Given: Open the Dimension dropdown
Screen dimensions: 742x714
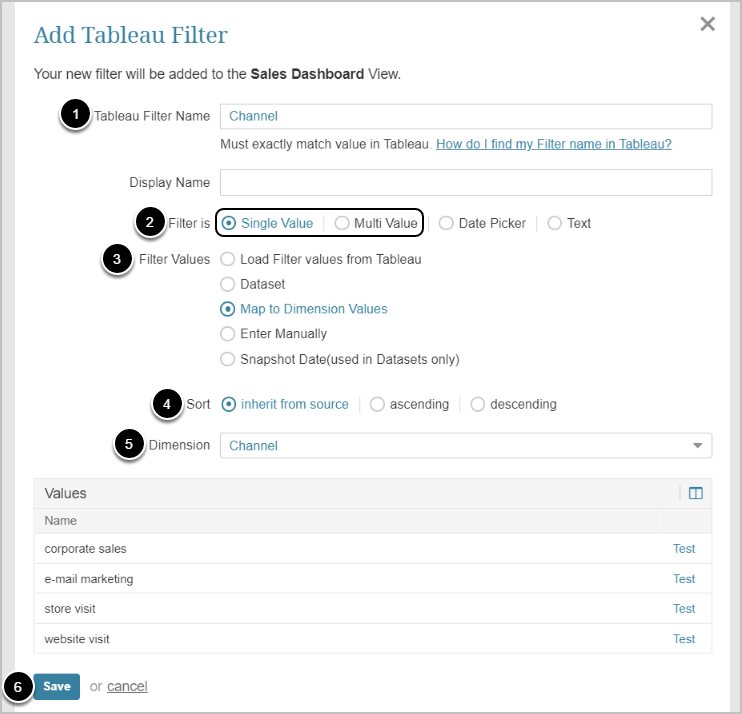Looking at the screenshot, I should click(x=466, y=445).
